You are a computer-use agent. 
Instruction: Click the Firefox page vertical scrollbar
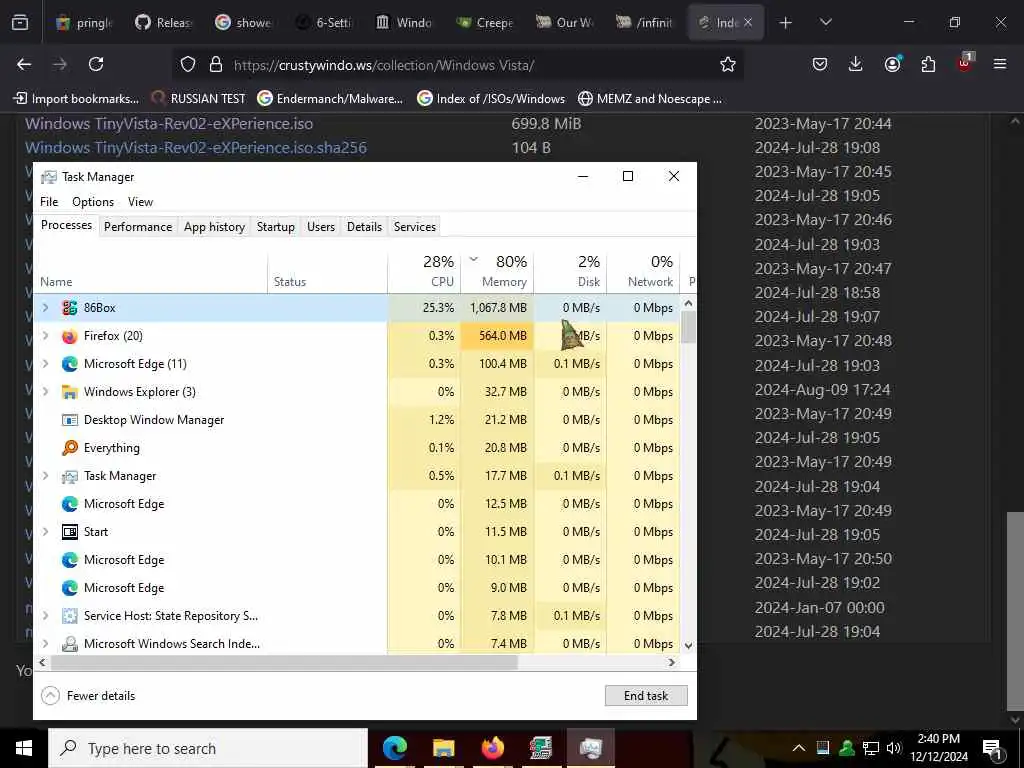(x=1015, y=611)
